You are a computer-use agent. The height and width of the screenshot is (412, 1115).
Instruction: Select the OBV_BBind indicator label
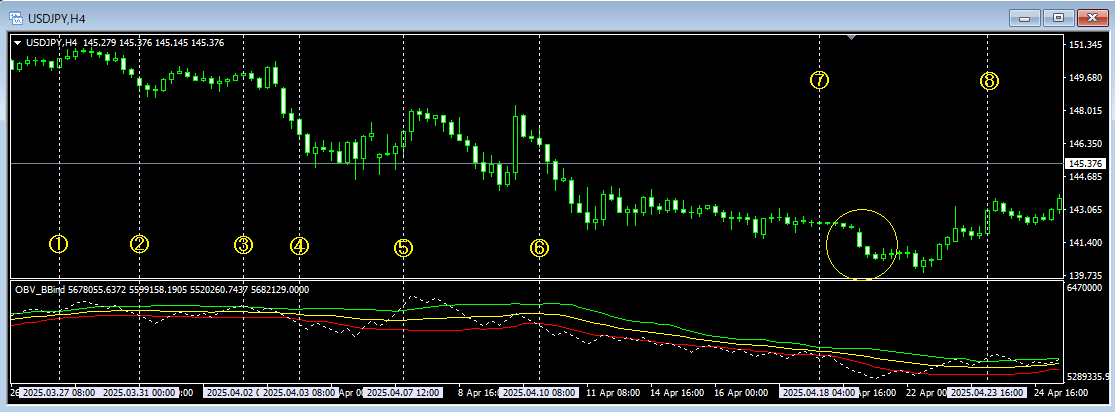point(43,290)
